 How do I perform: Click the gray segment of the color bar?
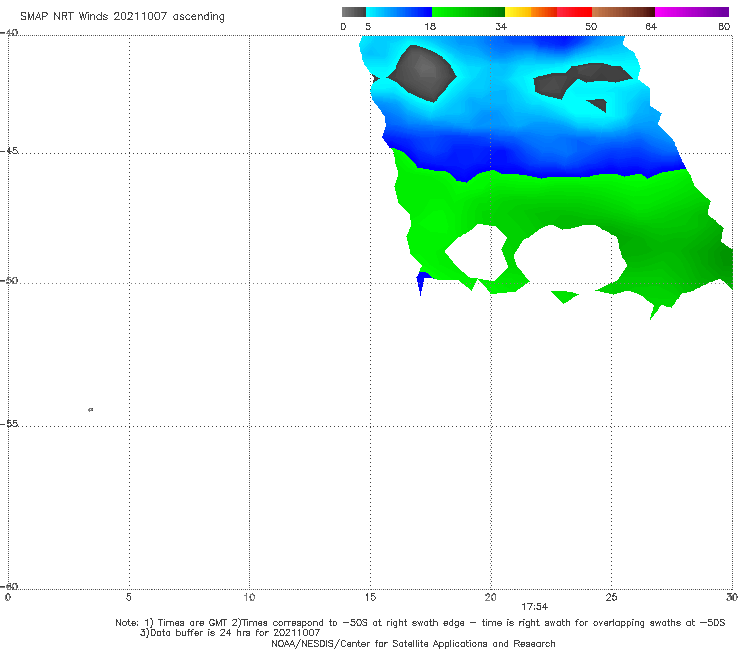(x=354, y=12)
